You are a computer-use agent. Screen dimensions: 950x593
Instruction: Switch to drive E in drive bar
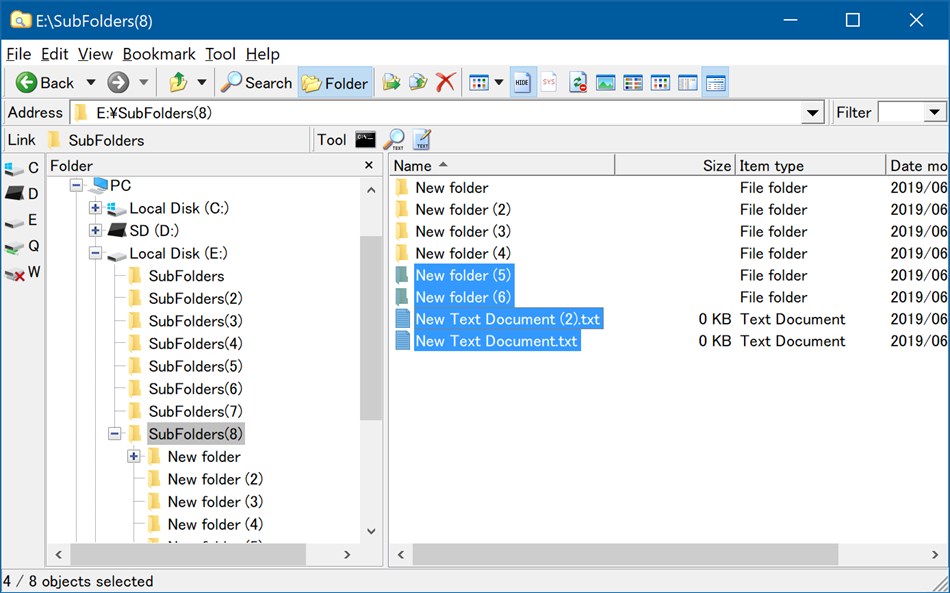22,220
